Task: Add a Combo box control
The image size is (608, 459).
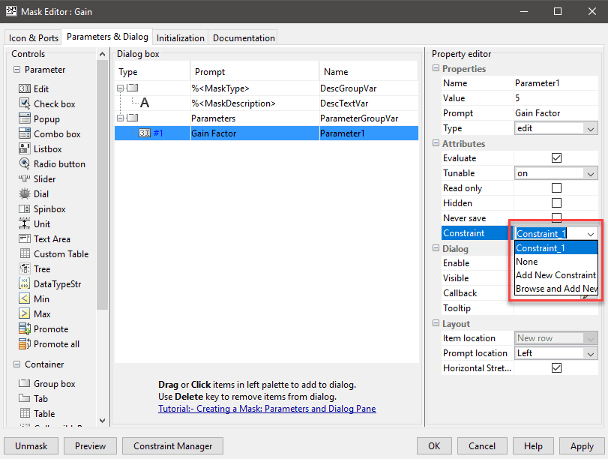Action: (x=49, y=134)
